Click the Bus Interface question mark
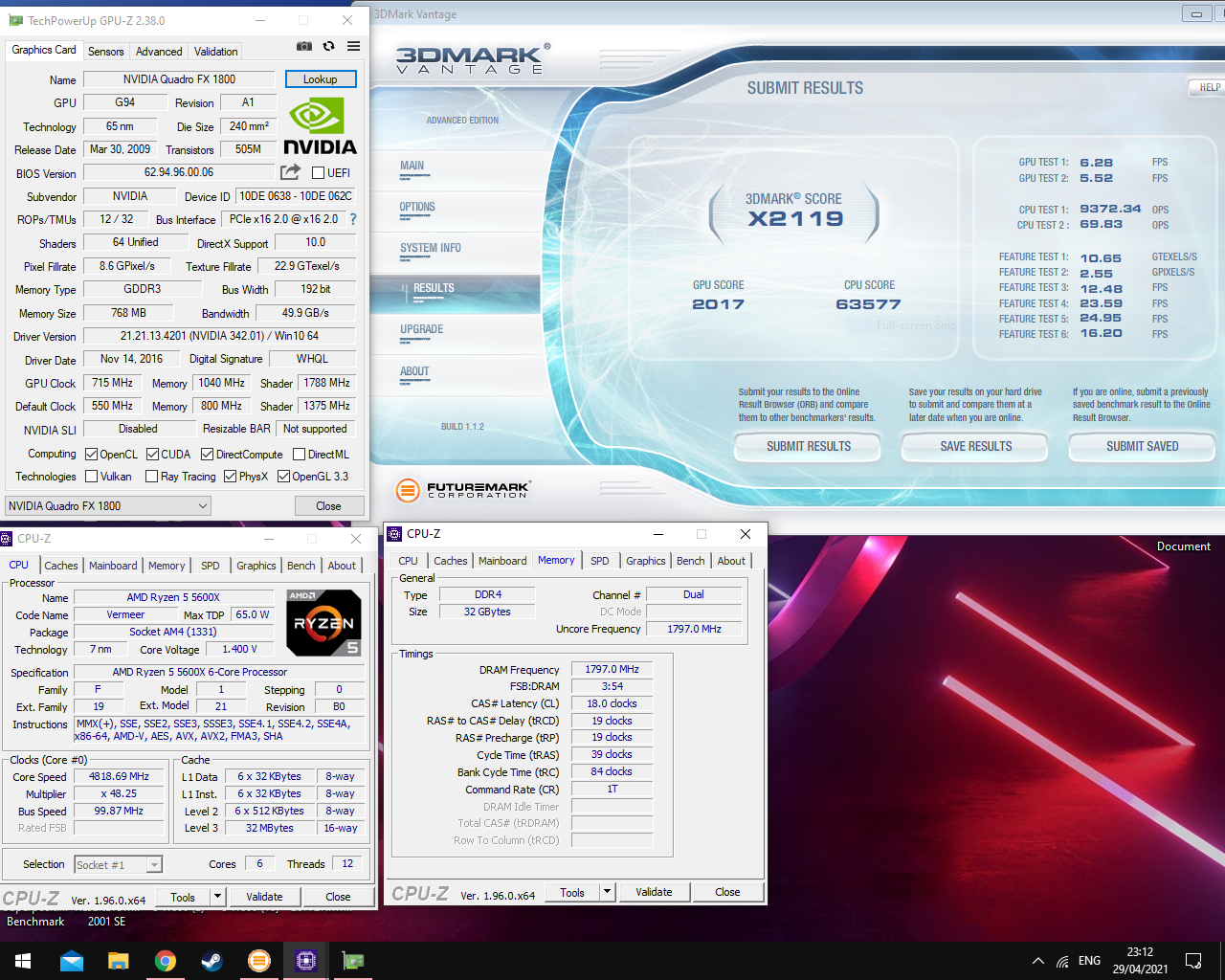This screenshot has height=980, width=1225. [352, 219]
